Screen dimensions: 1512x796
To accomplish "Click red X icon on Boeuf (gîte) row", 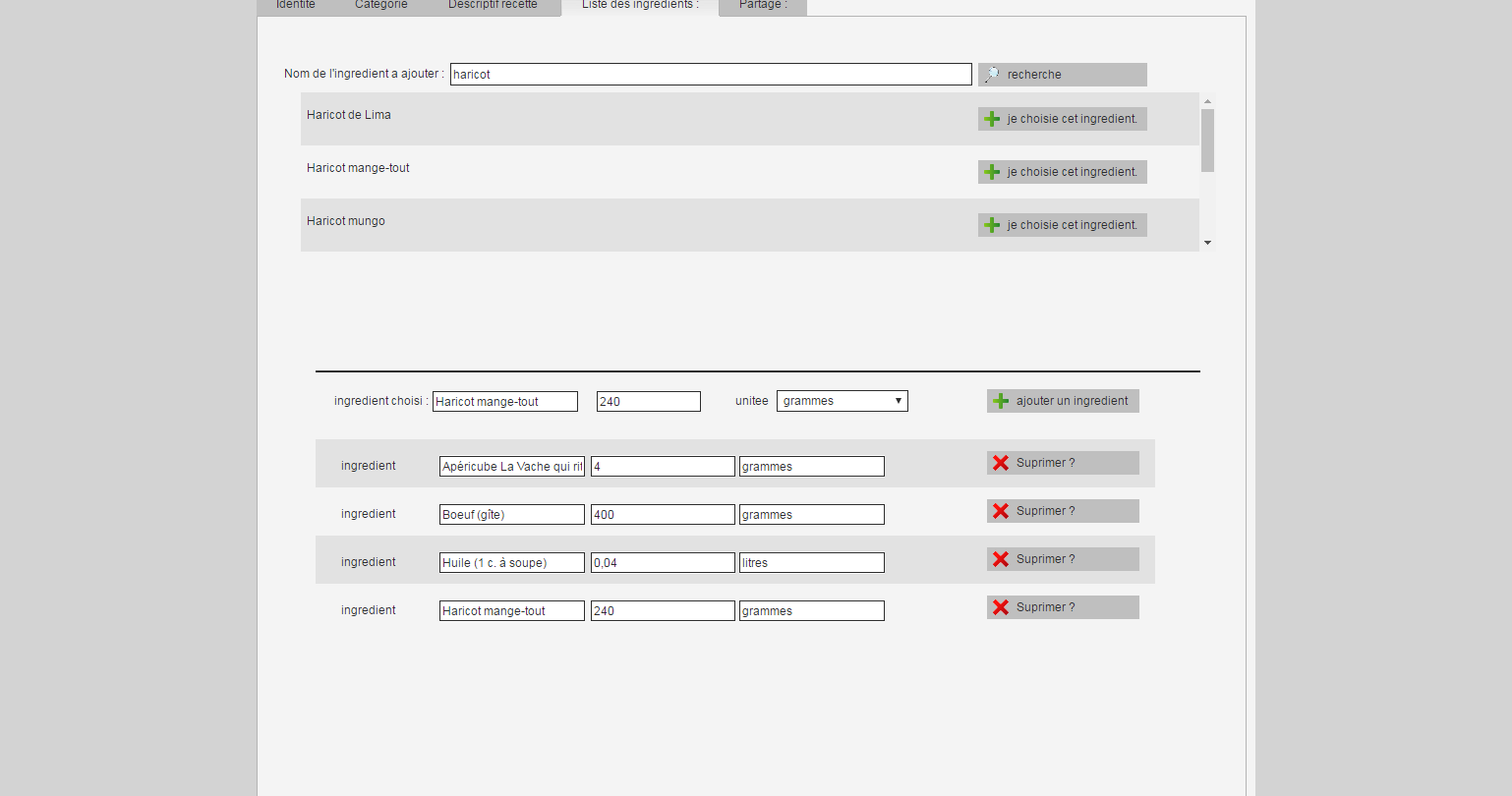I will point(1001,511).
